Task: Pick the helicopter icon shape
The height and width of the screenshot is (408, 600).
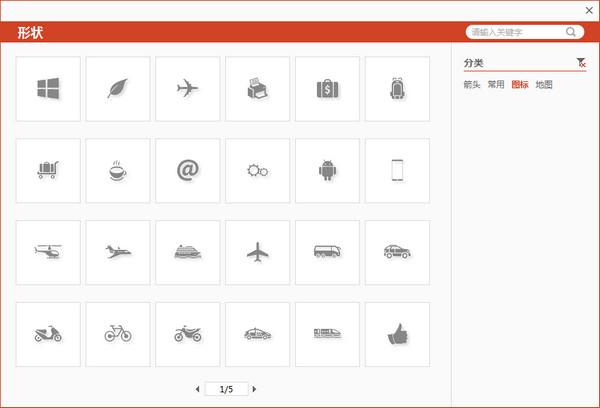Action: pos(48,252)
